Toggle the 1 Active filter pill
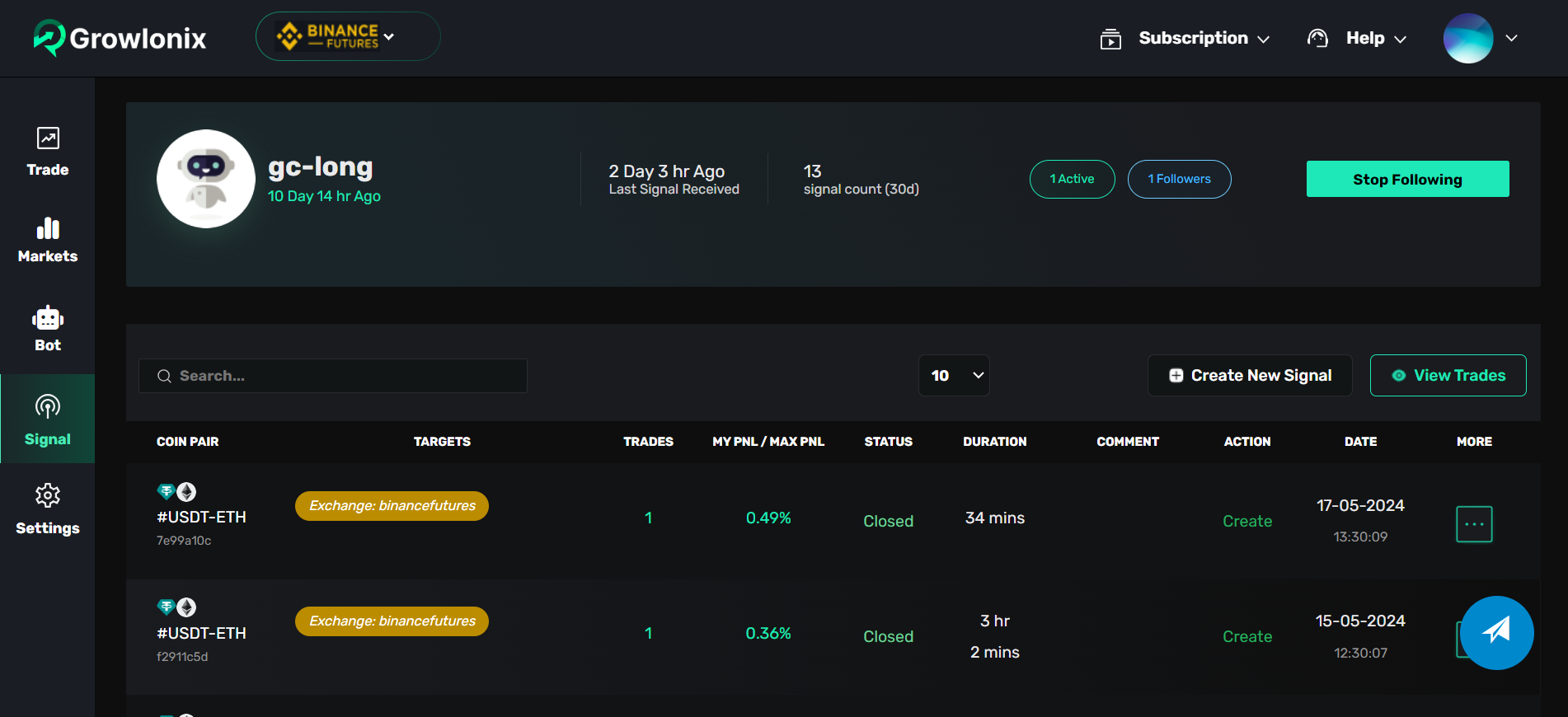The width and height of the screenshot is (1568, 717). point(1072,179)
